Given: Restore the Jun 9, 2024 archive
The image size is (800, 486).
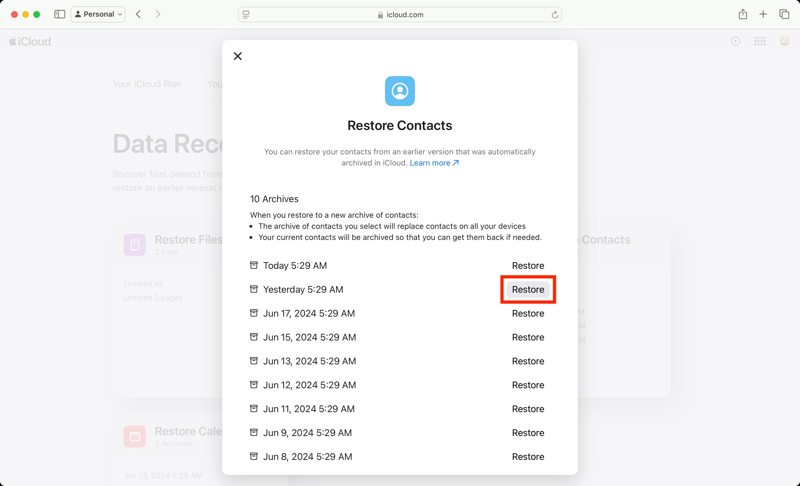Looking at the screenshot, I should coord(528,433).
